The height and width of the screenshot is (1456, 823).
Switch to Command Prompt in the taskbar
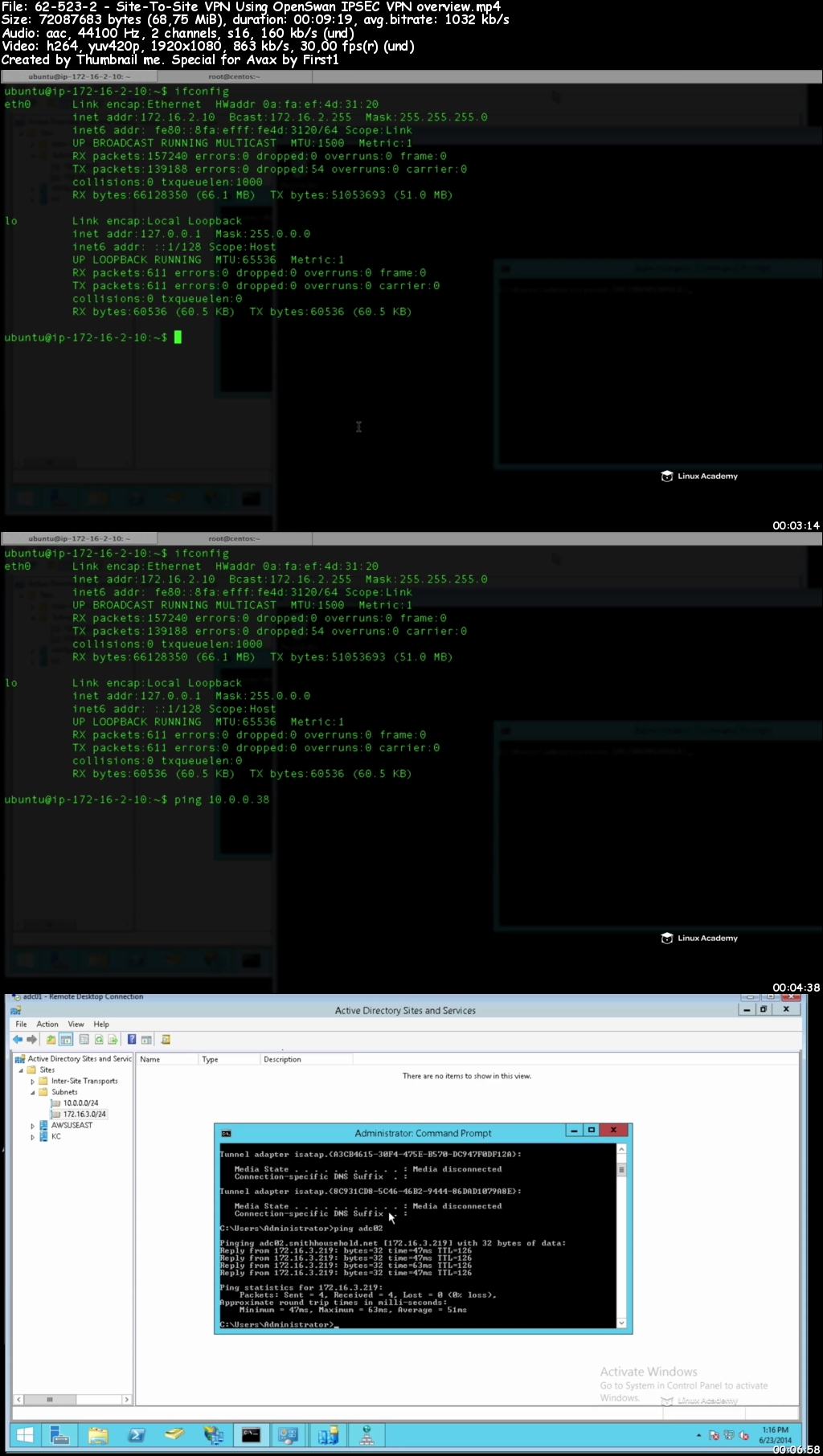(252, 1434)
